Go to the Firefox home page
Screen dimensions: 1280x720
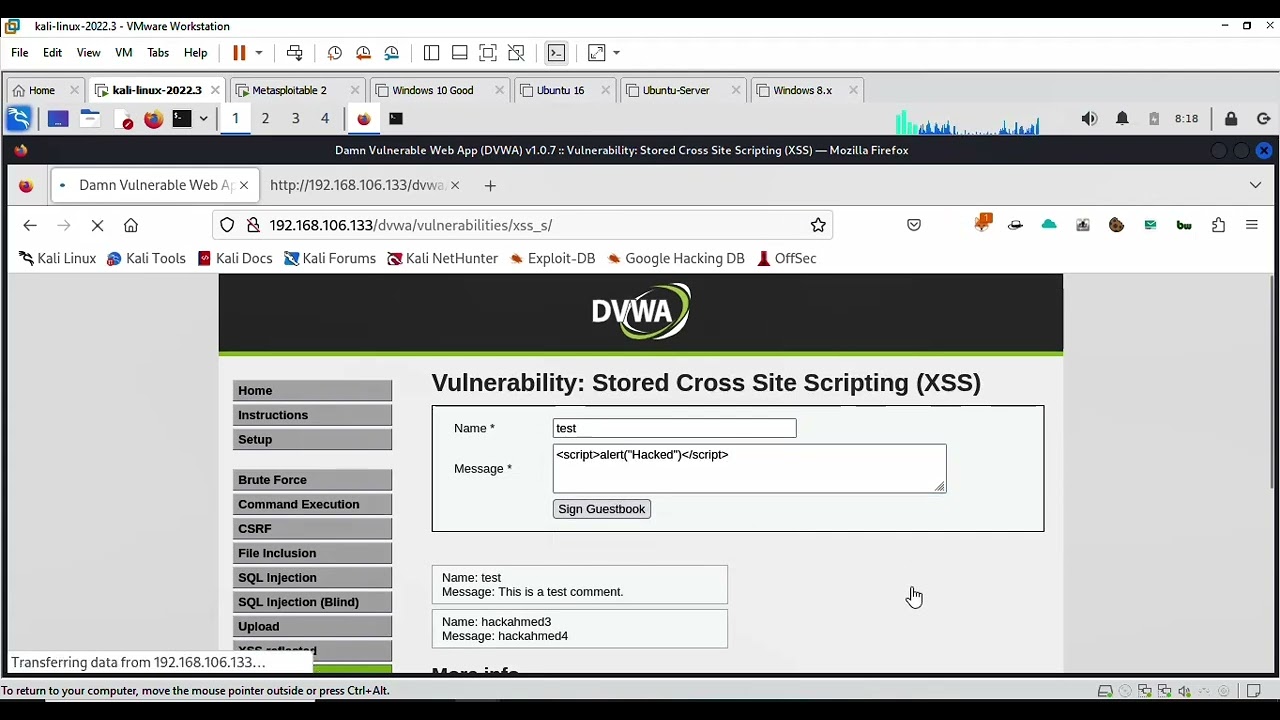point(131,225)
